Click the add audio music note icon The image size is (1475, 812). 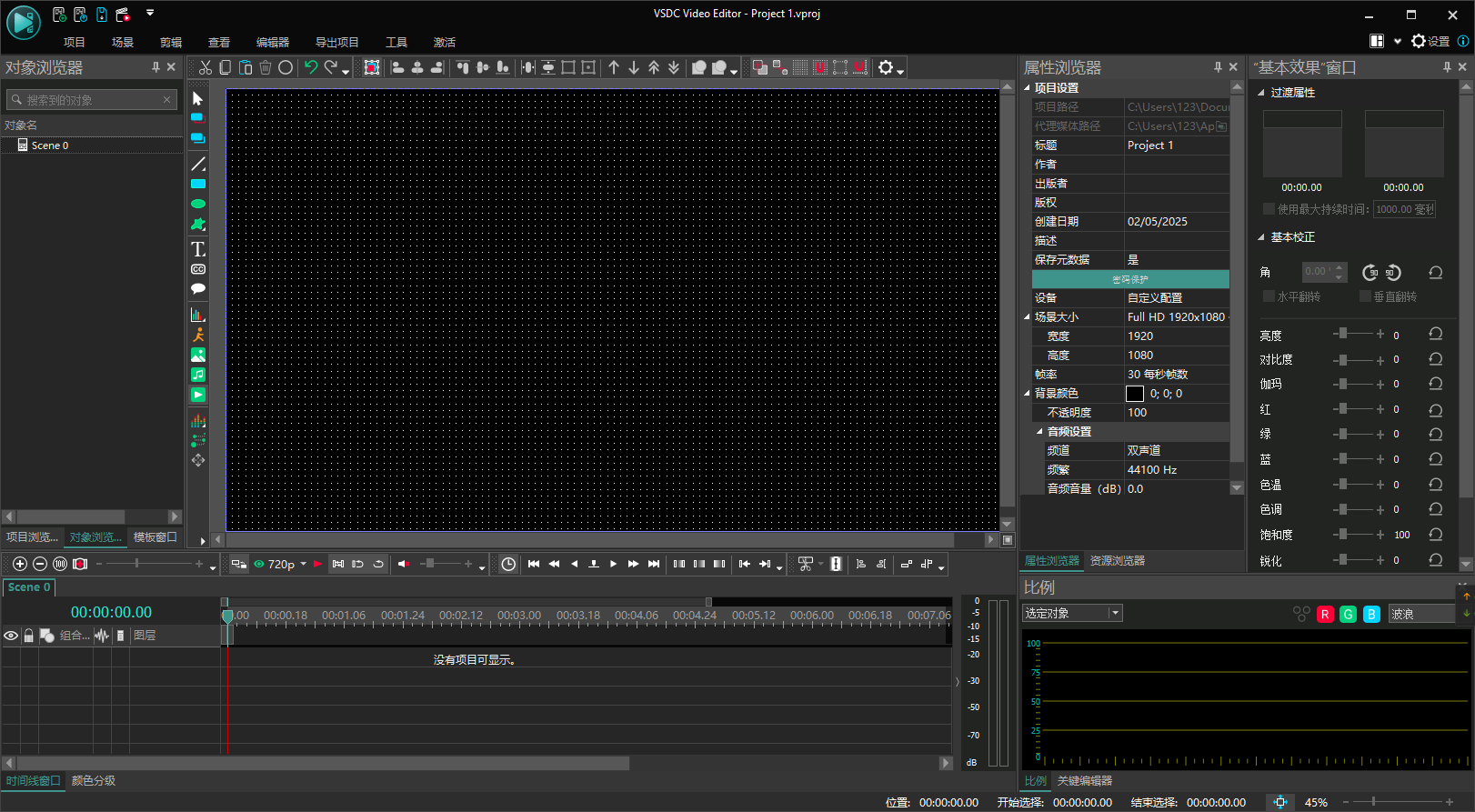(198, 375)
